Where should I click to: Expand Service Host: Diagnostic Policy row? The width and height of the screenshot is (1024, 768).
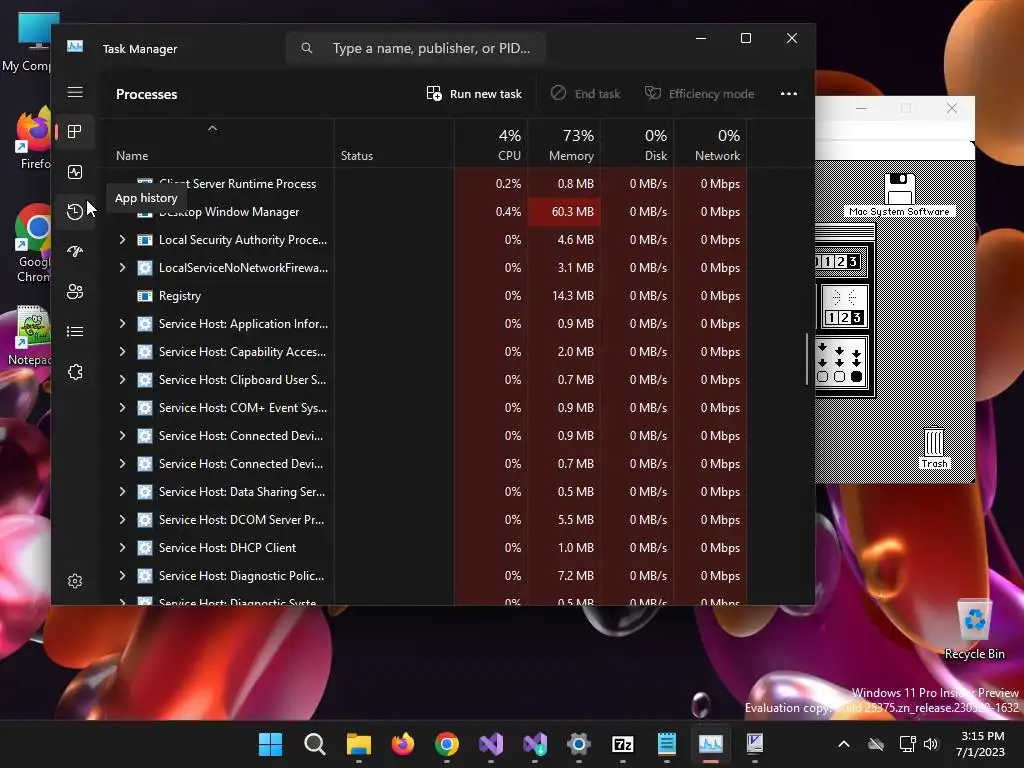point(122,576)
